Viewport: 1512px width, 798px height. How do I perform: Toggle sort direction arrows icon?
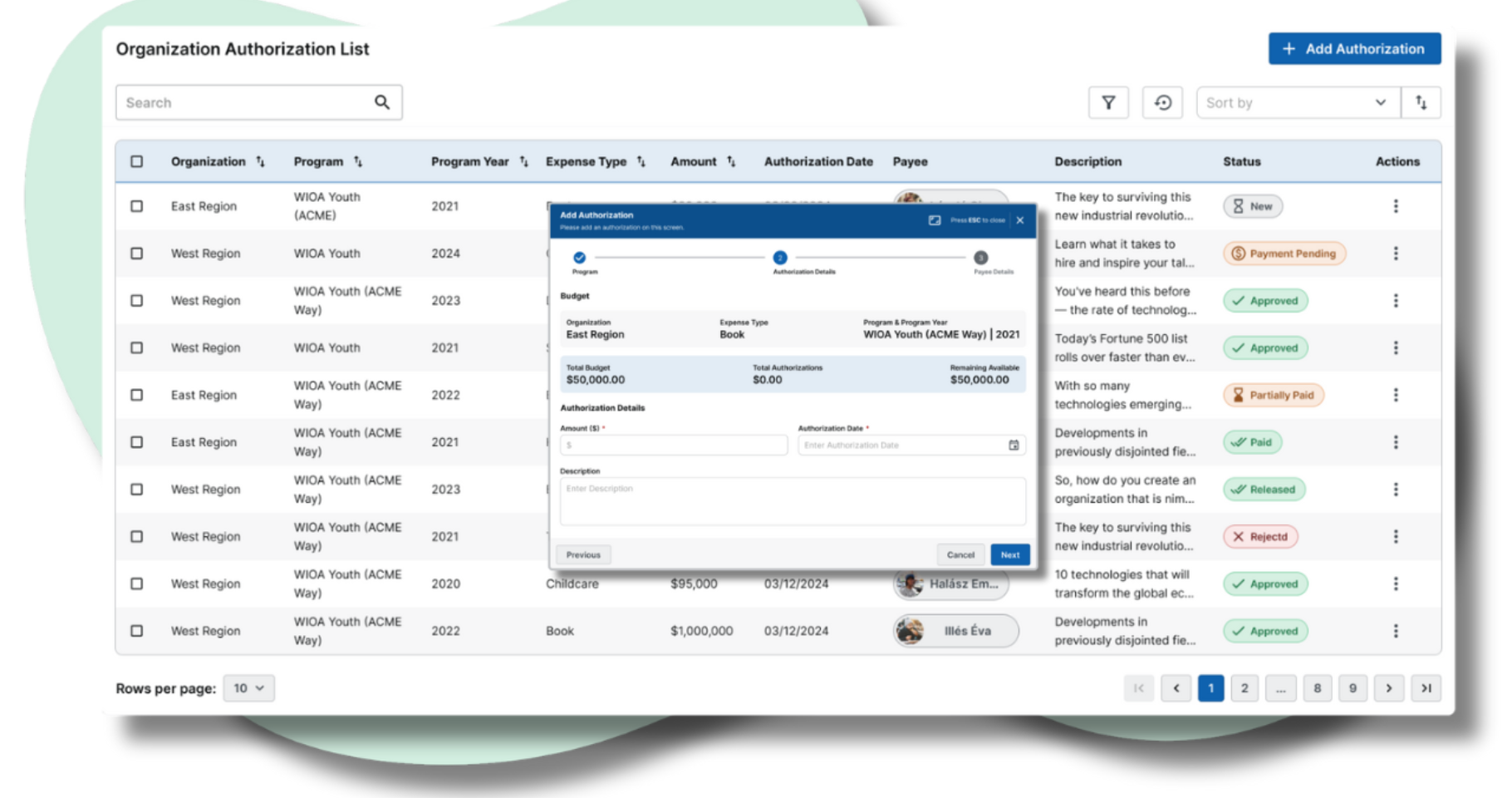[x=1421, y=103]
